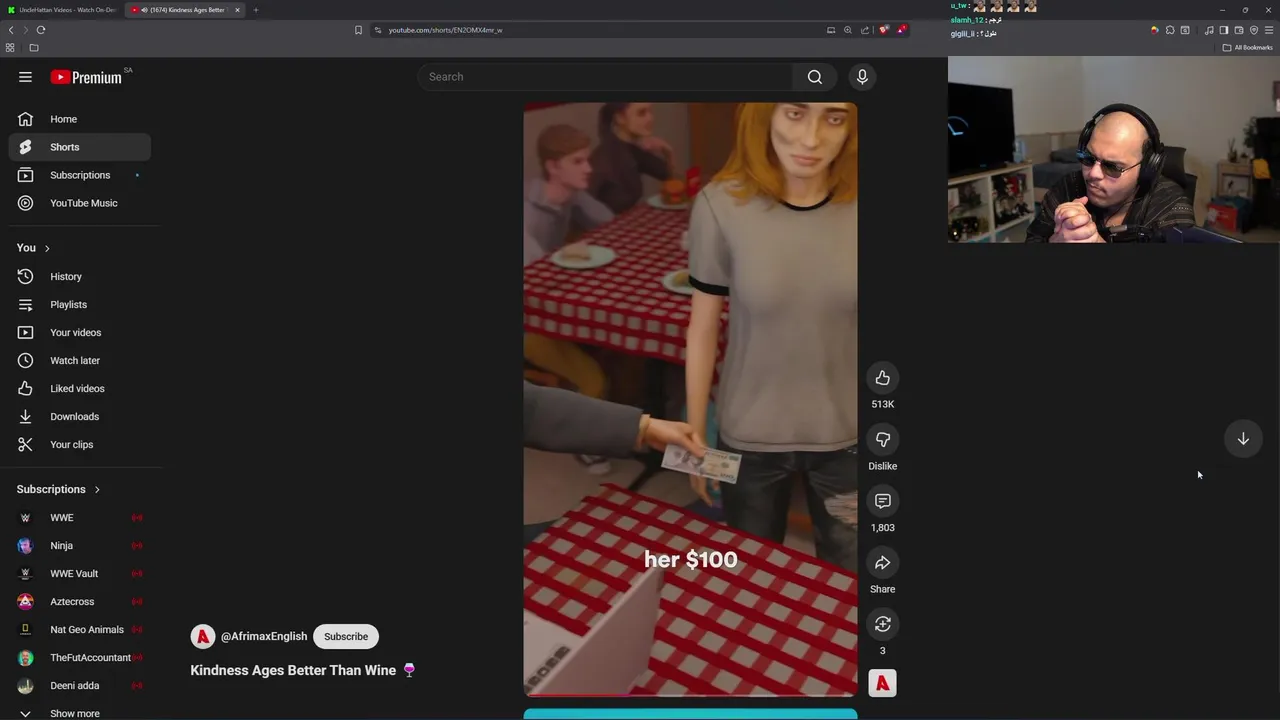Open YouTube Music in the sidebar
Viewport: 1280px width, 720px height.
click(x=80, y=203)
